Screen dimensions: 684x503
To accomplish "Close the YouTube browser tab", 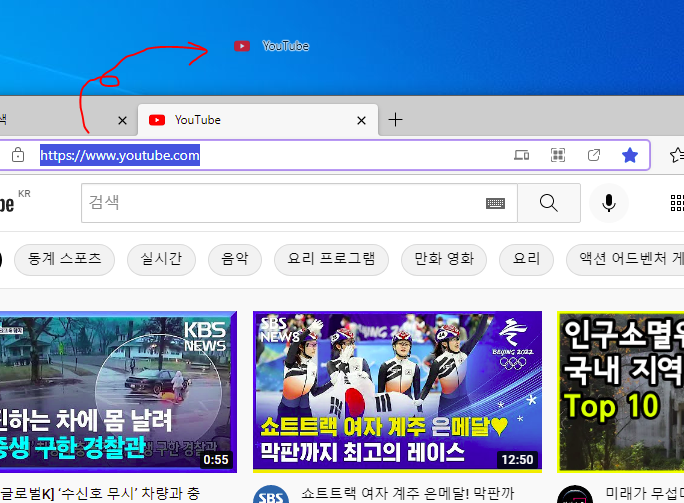I will coord(361,120).
